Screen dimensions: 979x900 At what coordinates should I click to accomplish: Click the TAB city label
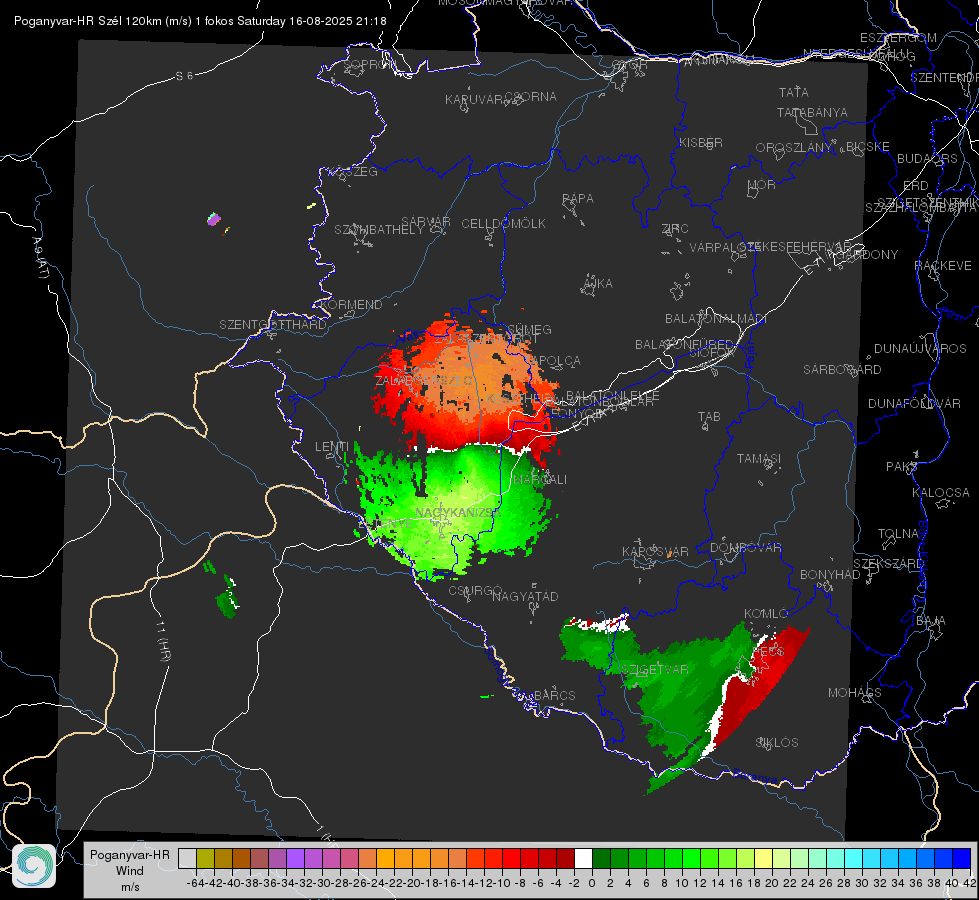click(709, 416)
